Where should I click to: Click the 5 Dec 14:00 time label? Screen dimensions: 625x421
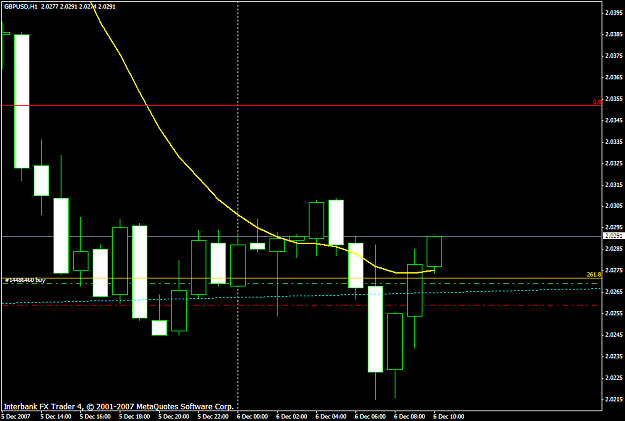pos(56,417)
